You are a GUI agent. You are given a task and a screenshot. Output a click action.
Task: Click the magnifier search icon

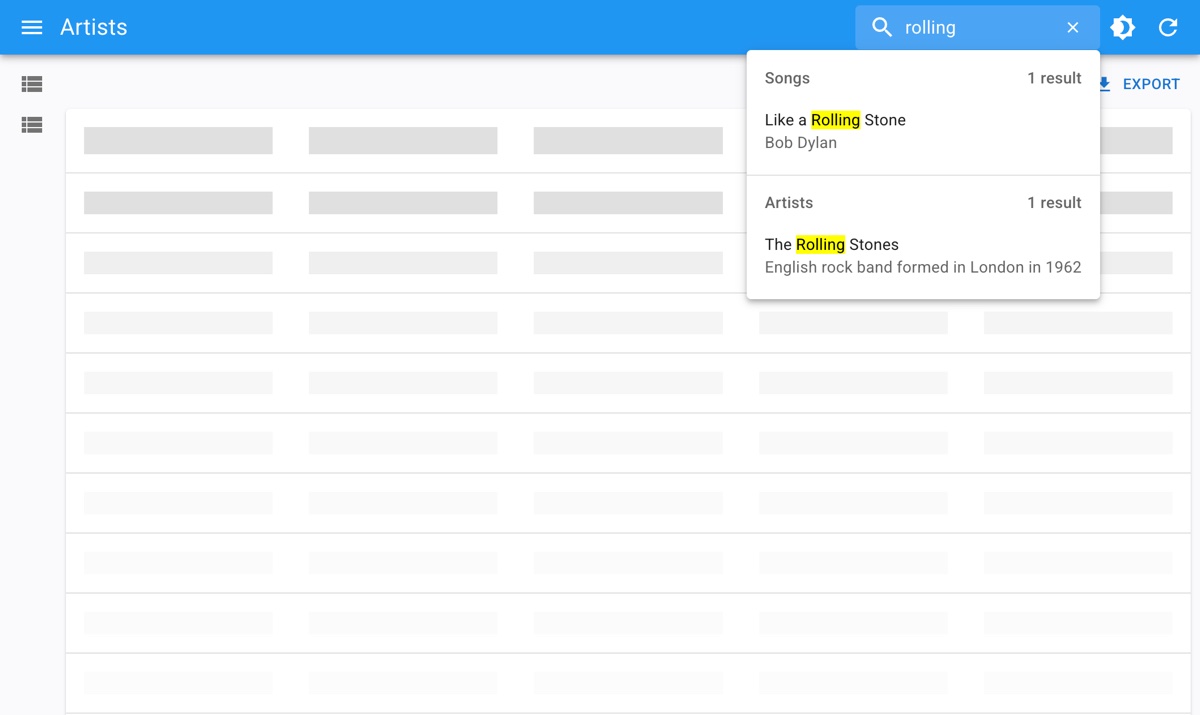point(881,27)
